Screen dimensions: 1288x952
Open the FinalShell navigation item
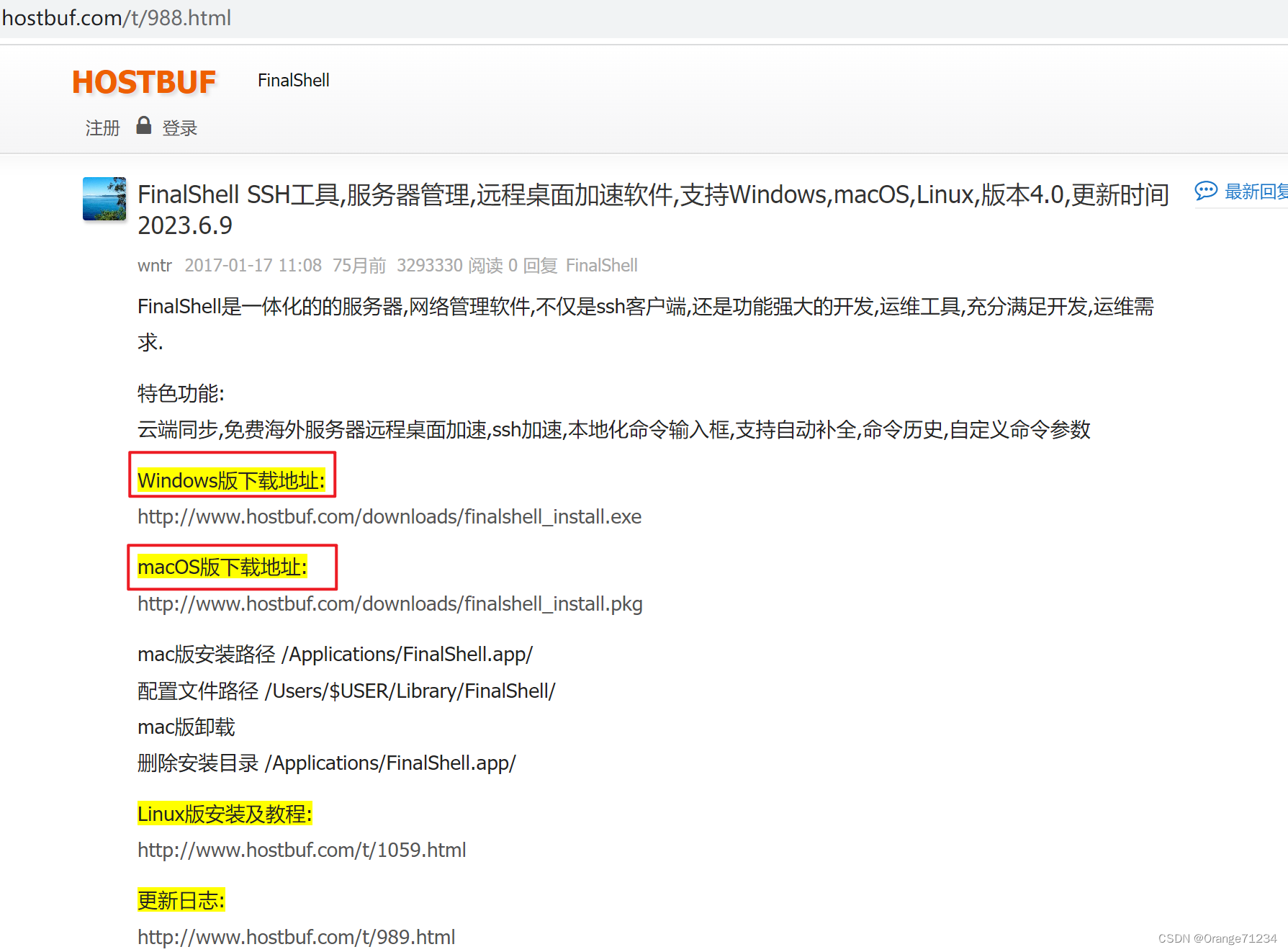tap(294, 80)
